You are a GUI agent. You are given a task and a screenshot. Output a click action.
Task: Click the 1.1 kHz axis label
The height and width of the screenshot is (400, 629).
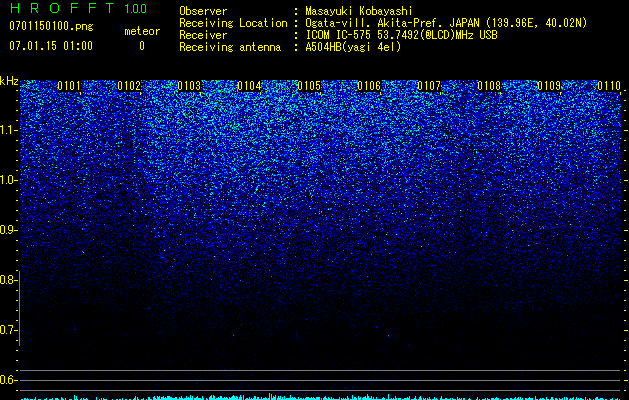click(9, 130)
